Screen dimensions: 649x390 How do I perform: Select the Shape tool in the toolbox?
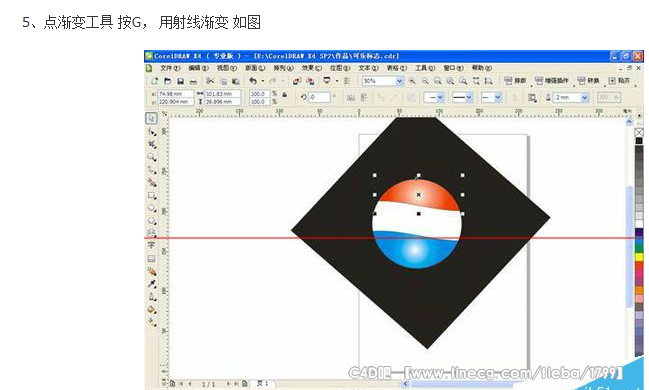click(x=151, y=132)
